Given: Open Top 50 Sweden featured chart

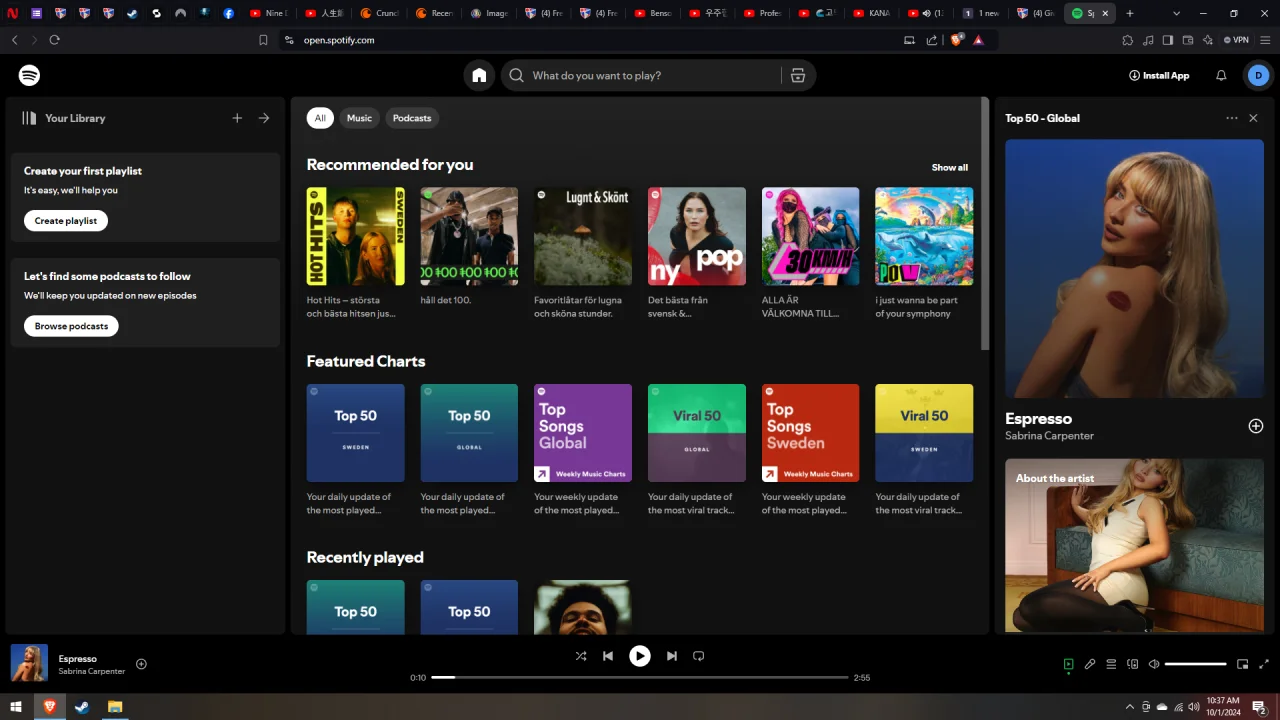Looking at the screenshot, I should pos(355,450).
